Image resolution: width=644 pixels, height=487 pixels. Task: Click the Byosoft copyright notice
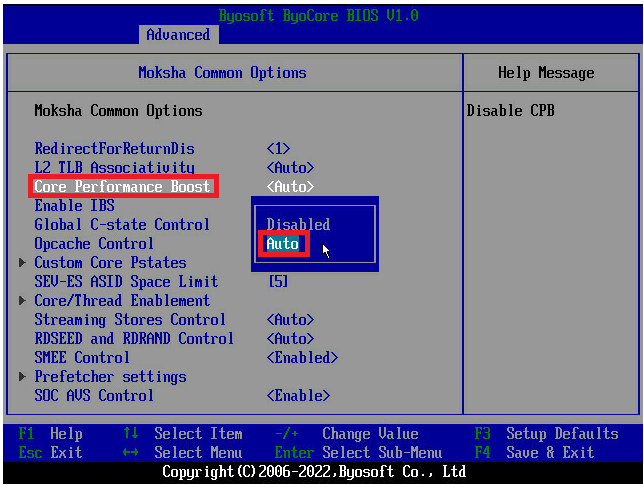(314, 471)
